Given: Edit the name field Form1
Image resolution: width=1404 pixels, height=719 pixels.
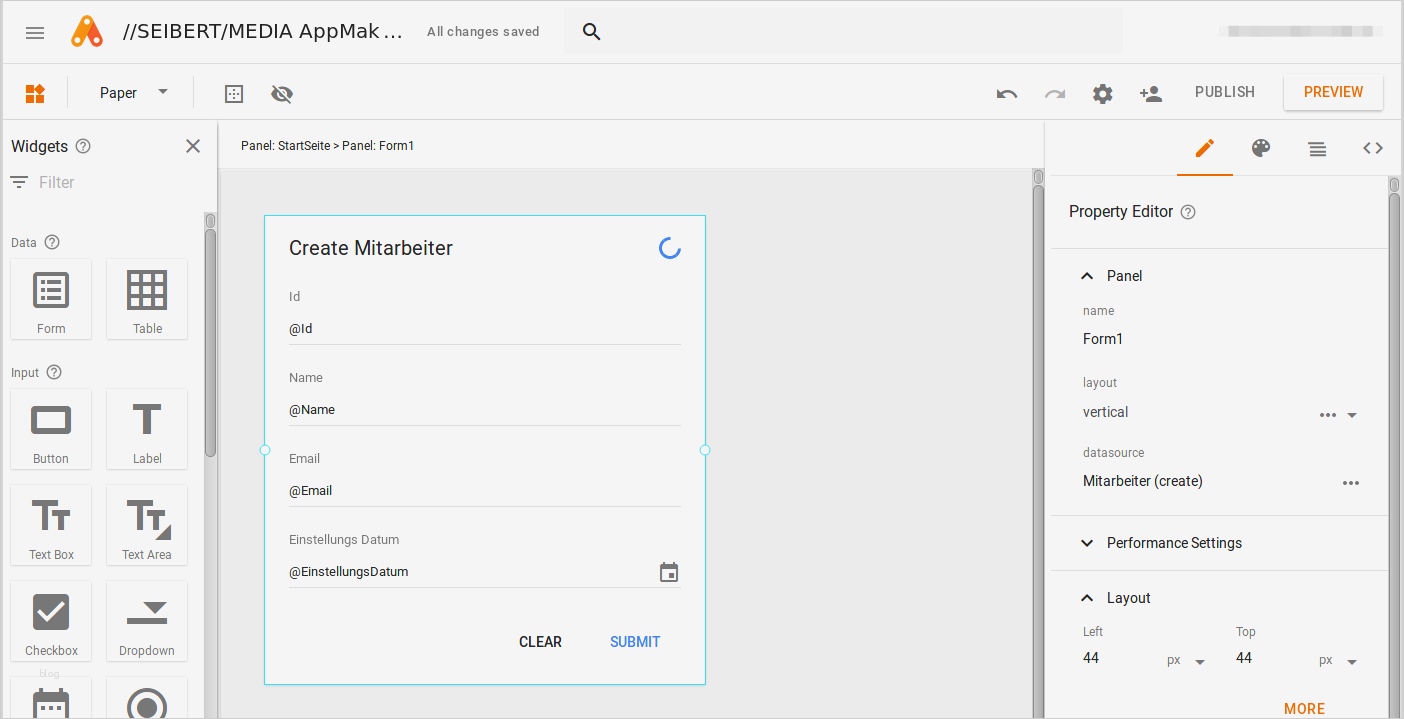Looking at the screenshot, I should click(1220, 339).
